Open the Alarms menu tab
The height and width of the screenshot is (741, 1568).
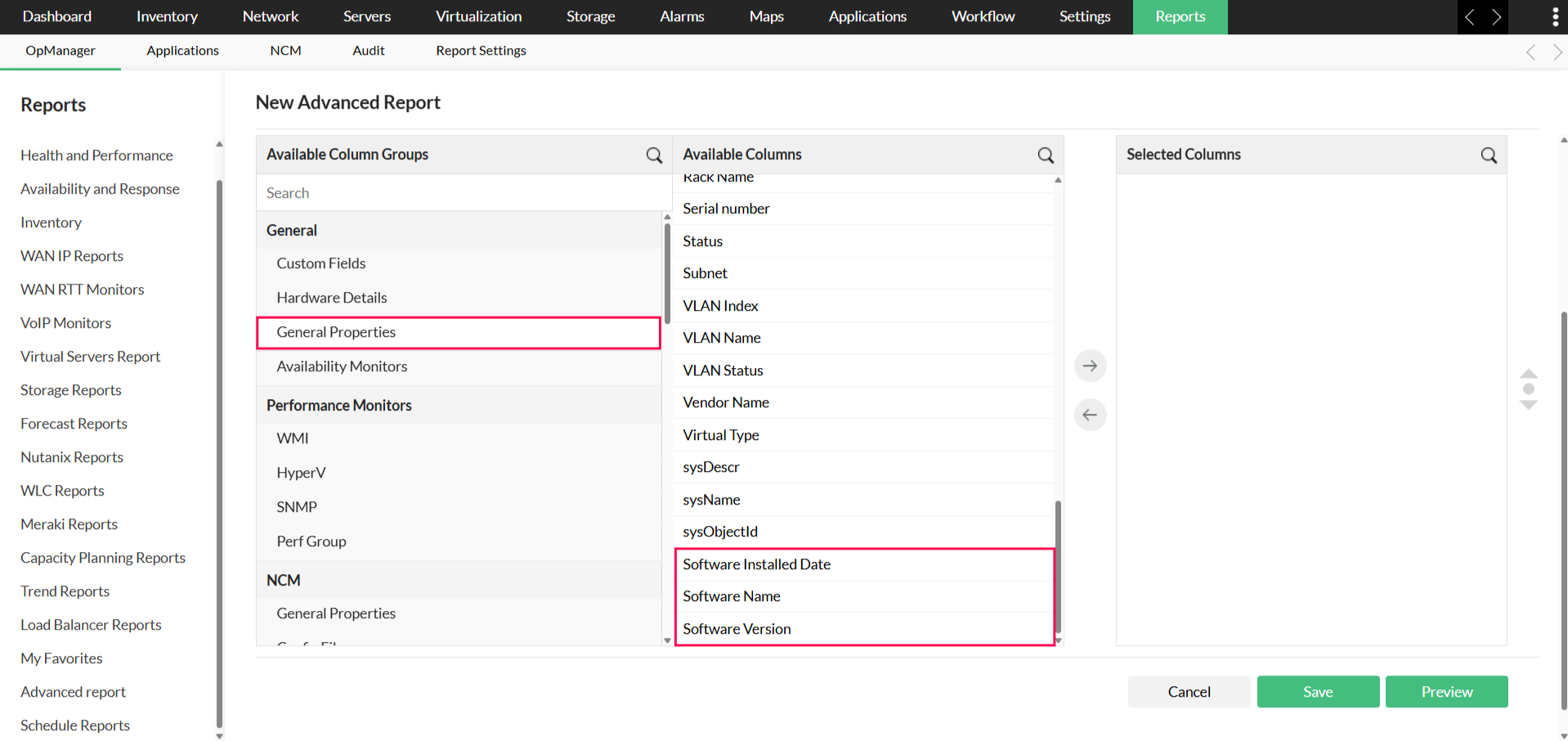click(682, 17)
